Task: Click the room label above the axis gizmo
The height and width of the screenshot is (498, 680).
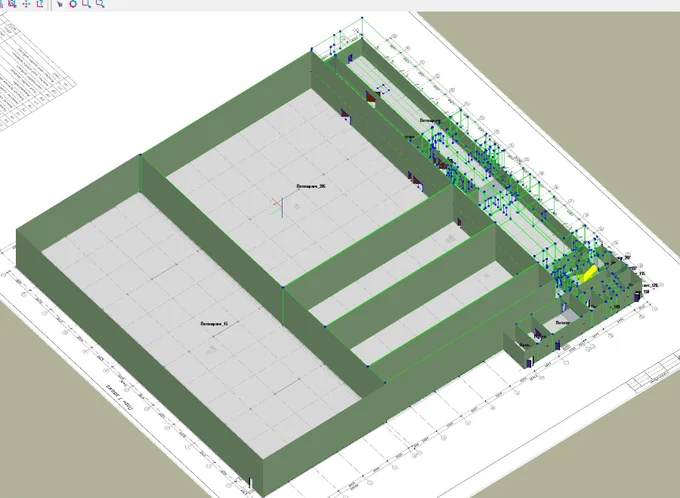Action: (313, 187)
